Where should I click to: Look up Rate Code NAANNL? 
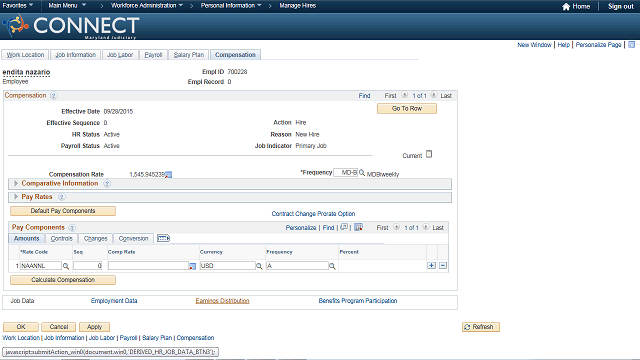(x=66, y=266)
